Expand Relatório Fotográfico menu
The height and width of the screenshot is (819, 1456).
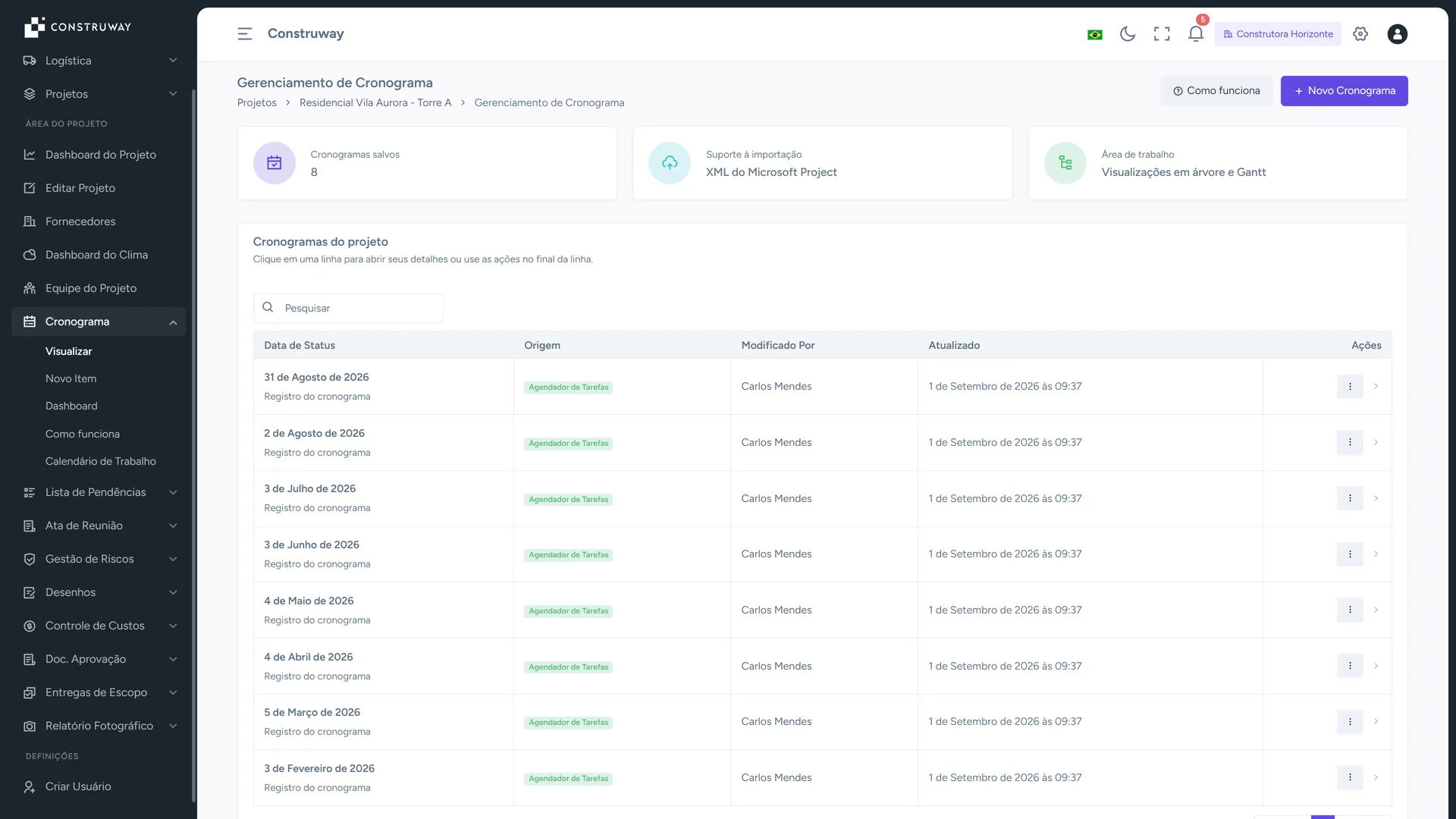(x=99, y=726)
